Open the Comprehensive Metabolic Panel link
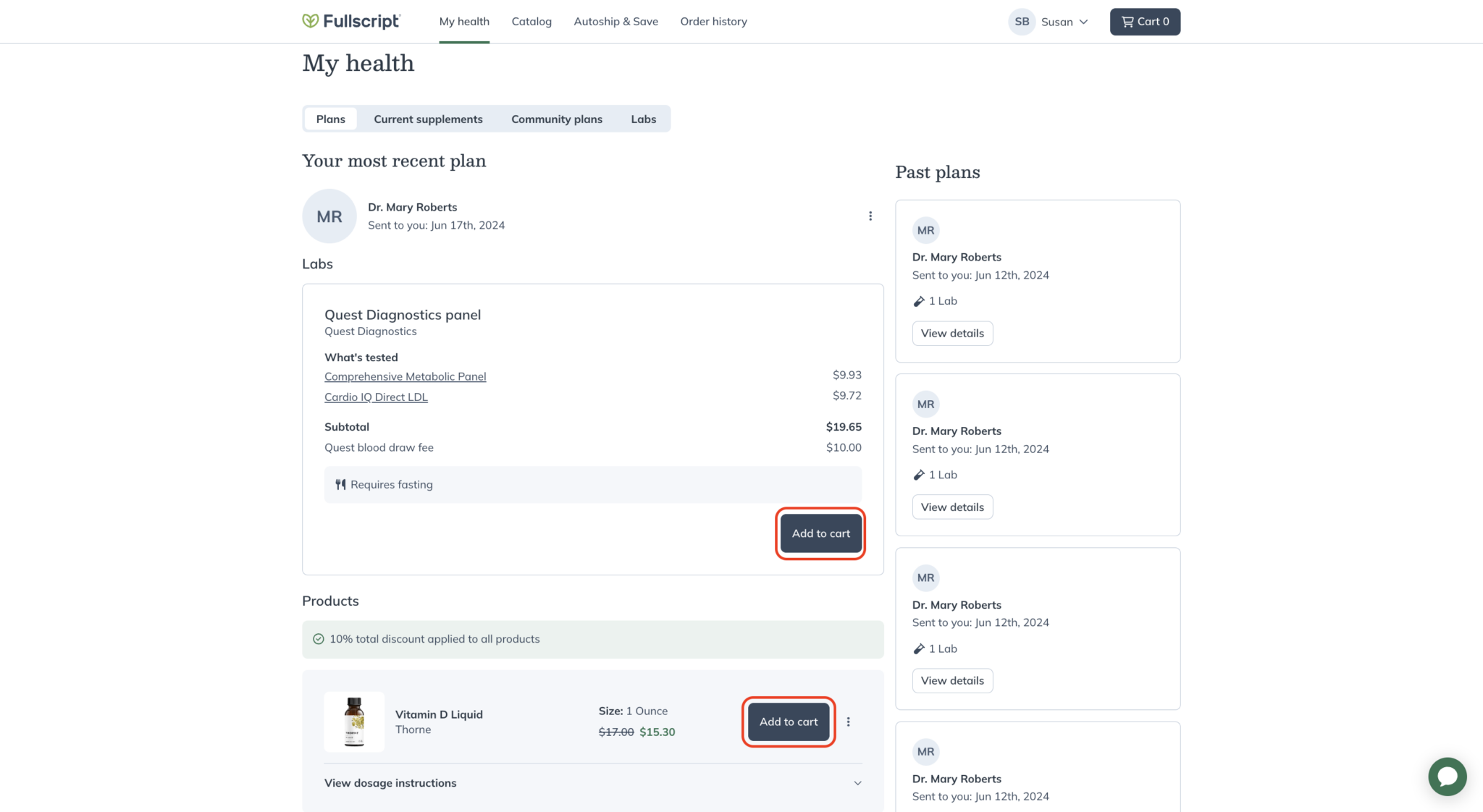 coord(405,376)
